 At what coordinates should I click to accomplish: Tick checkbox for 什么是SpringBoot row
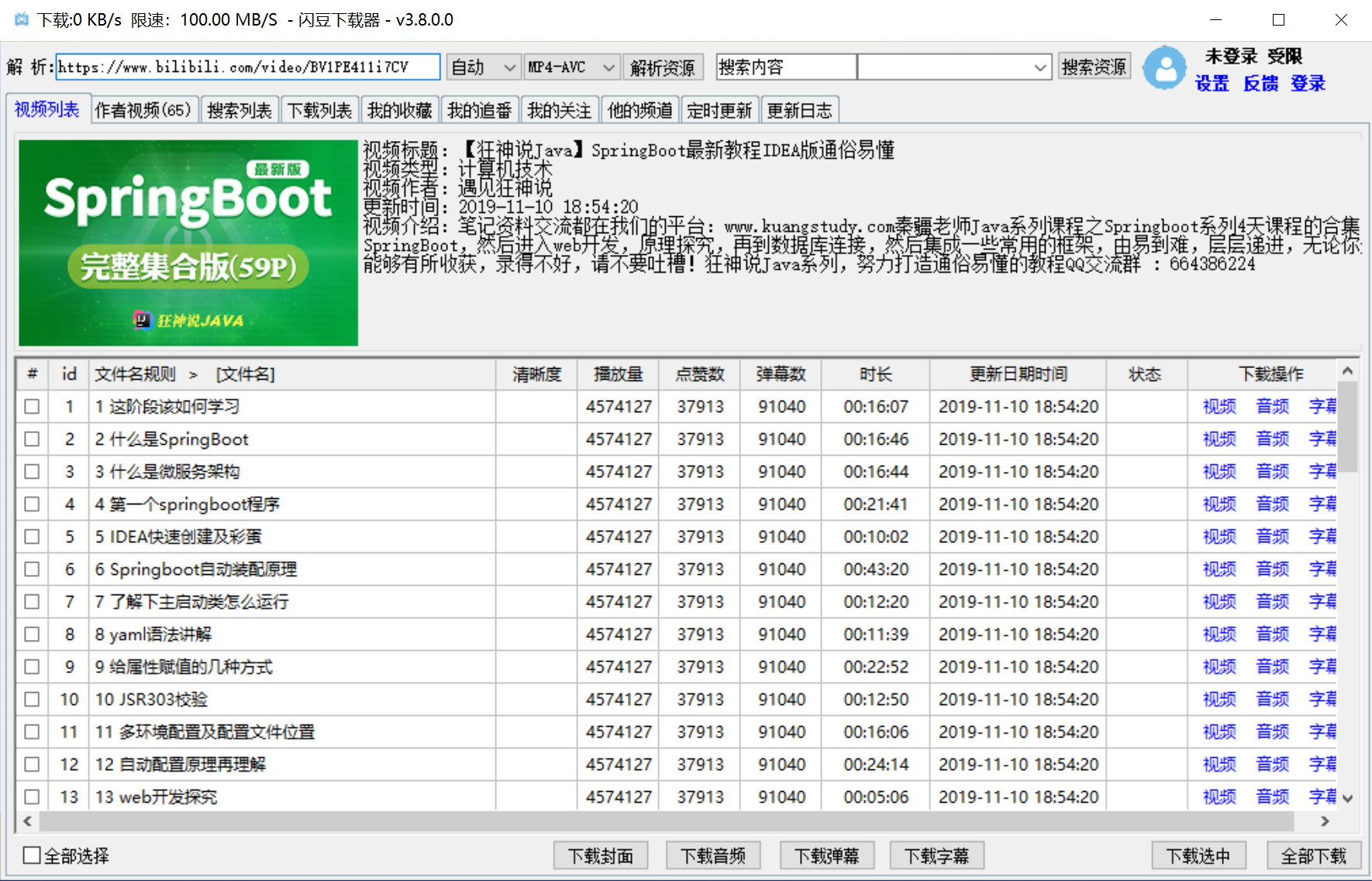[x=32, y=439]
